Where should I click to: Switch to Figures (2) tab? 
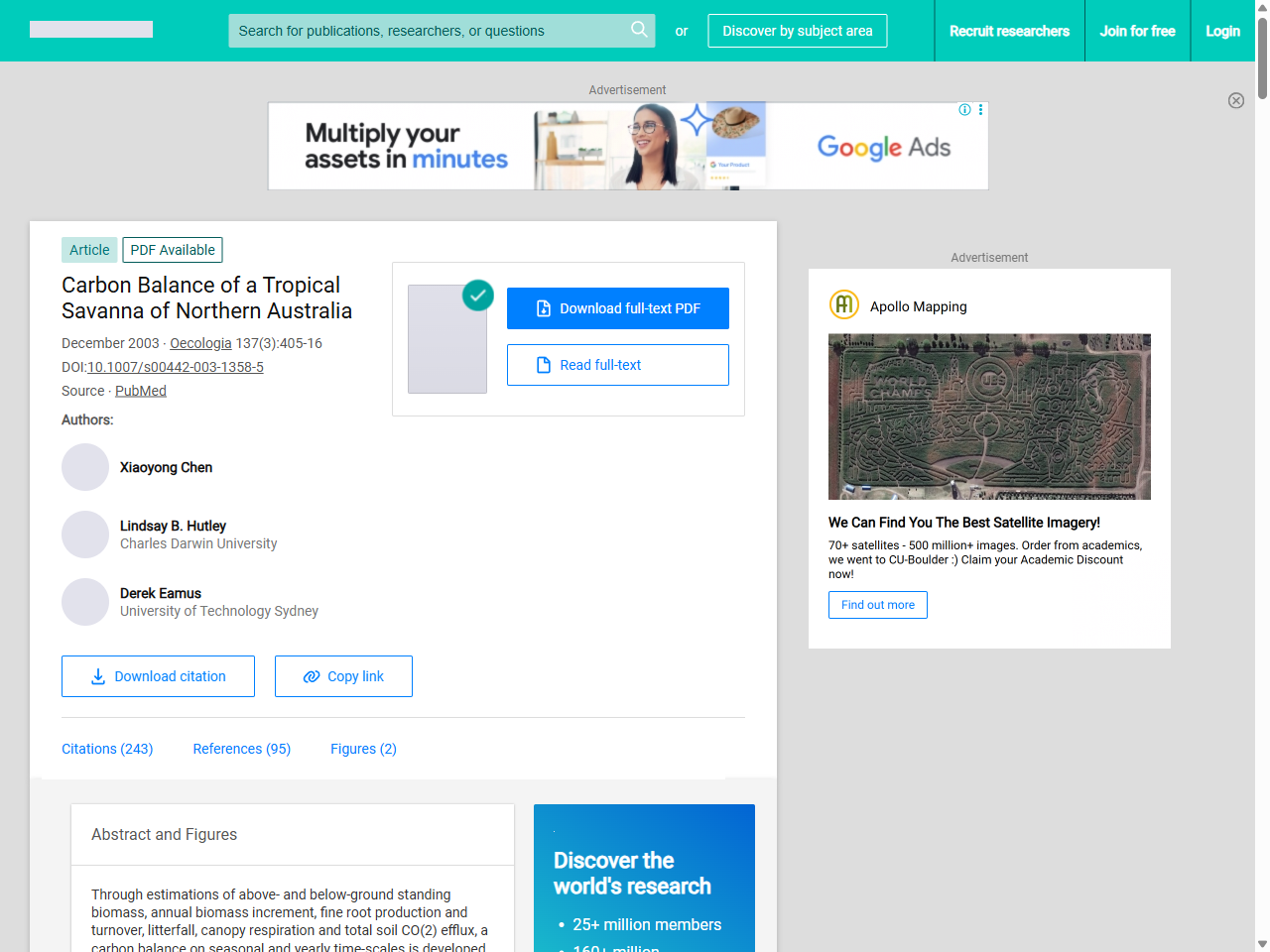coord(363,749)
